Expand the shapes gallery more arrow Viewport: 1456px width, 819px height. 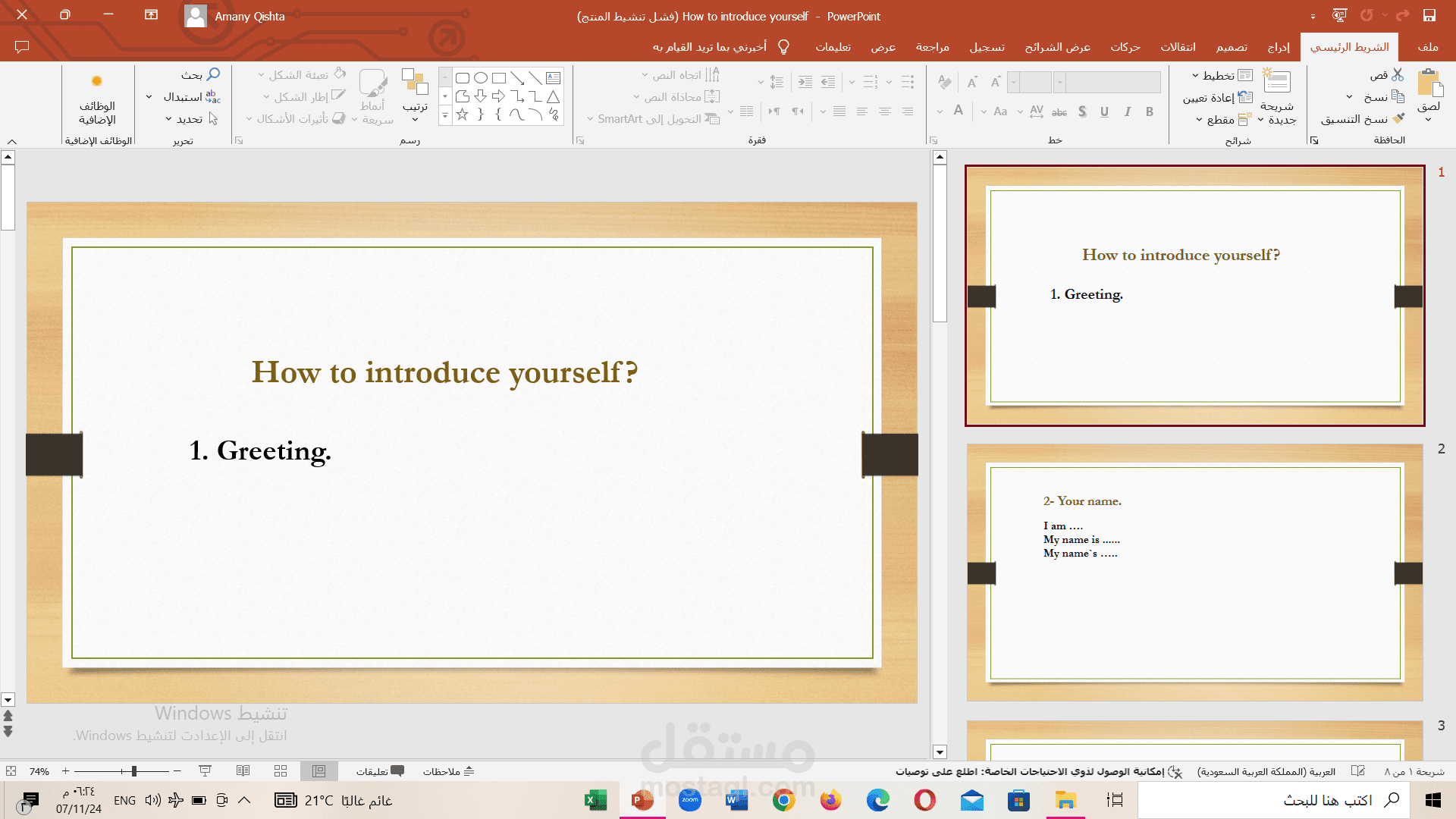pyautogui.click(x=445, y=115)
